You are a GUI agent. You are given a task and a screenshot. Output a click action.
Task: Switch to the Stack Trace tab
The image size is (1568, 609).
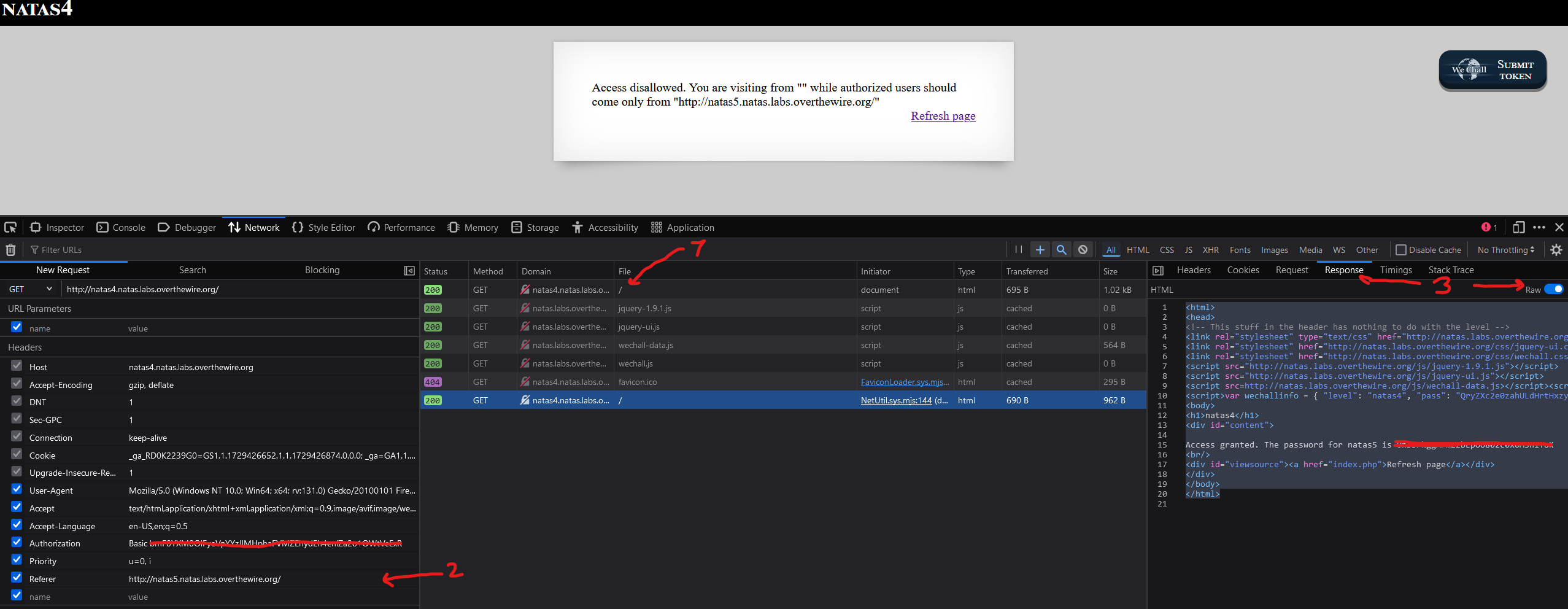[x=1451, y=270]
